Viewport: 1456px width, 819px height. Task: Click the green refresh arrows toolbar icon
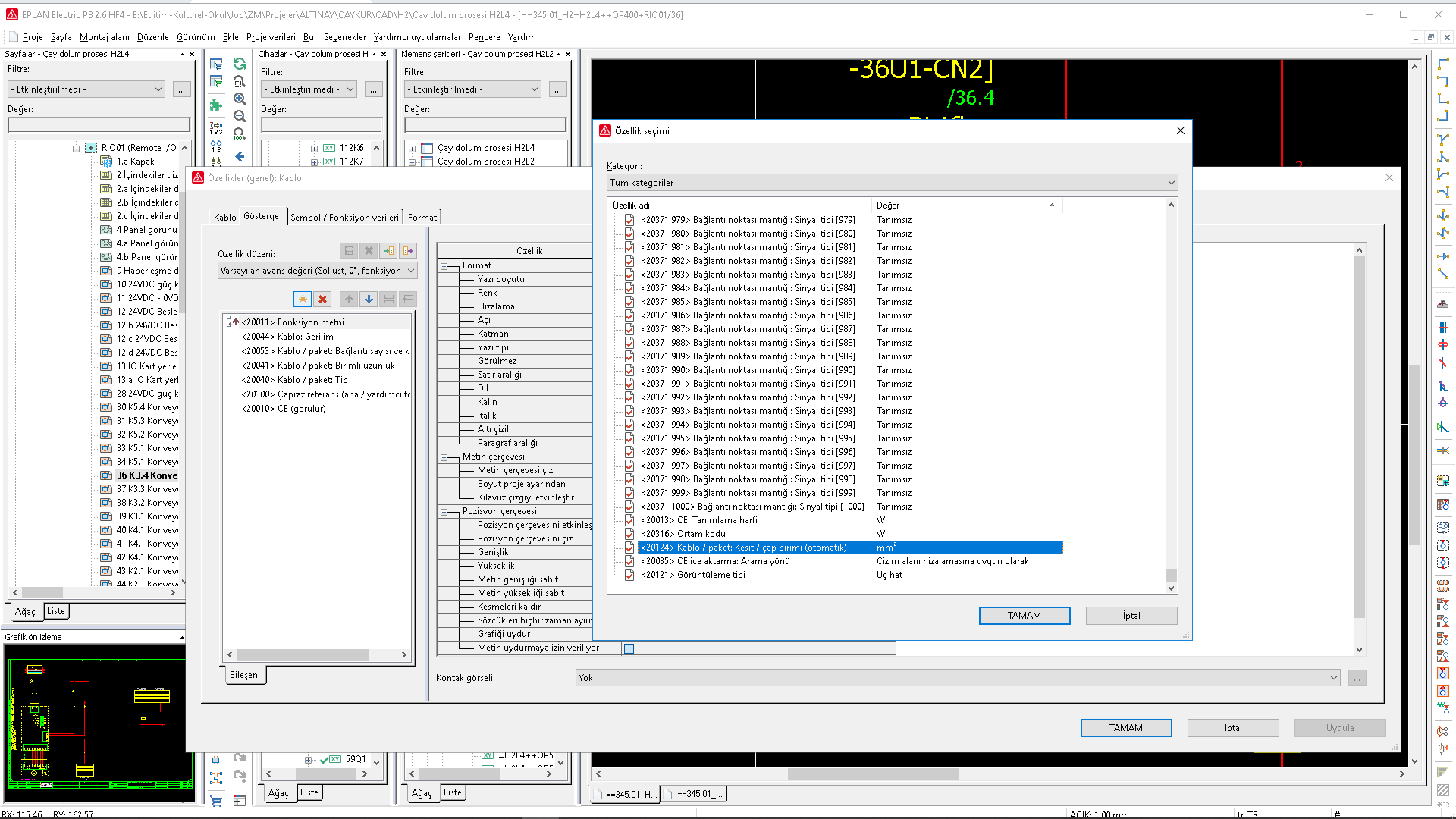[x=240, y=64]
